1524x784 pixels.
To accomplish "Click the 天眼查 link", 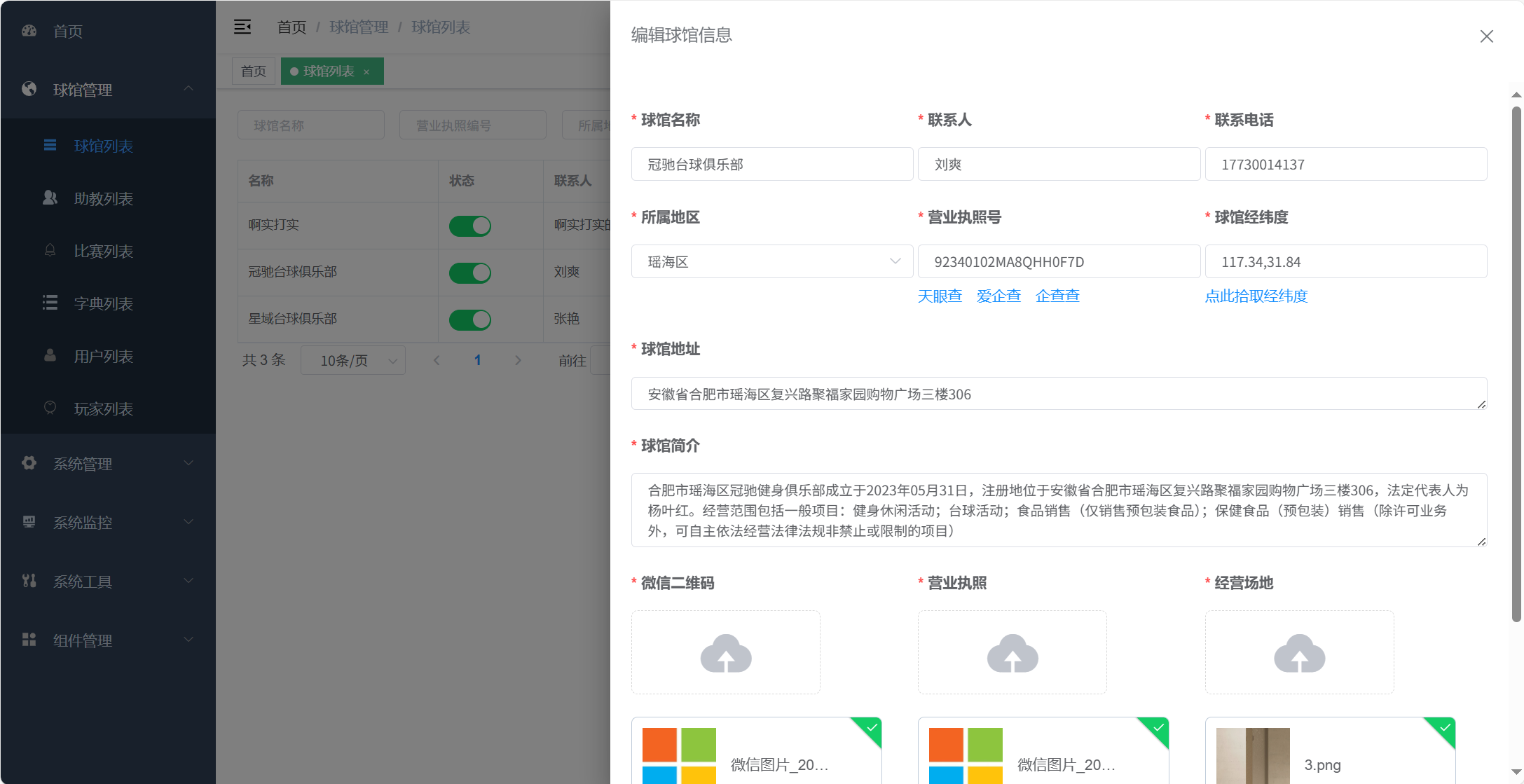I will coord(940,296).
